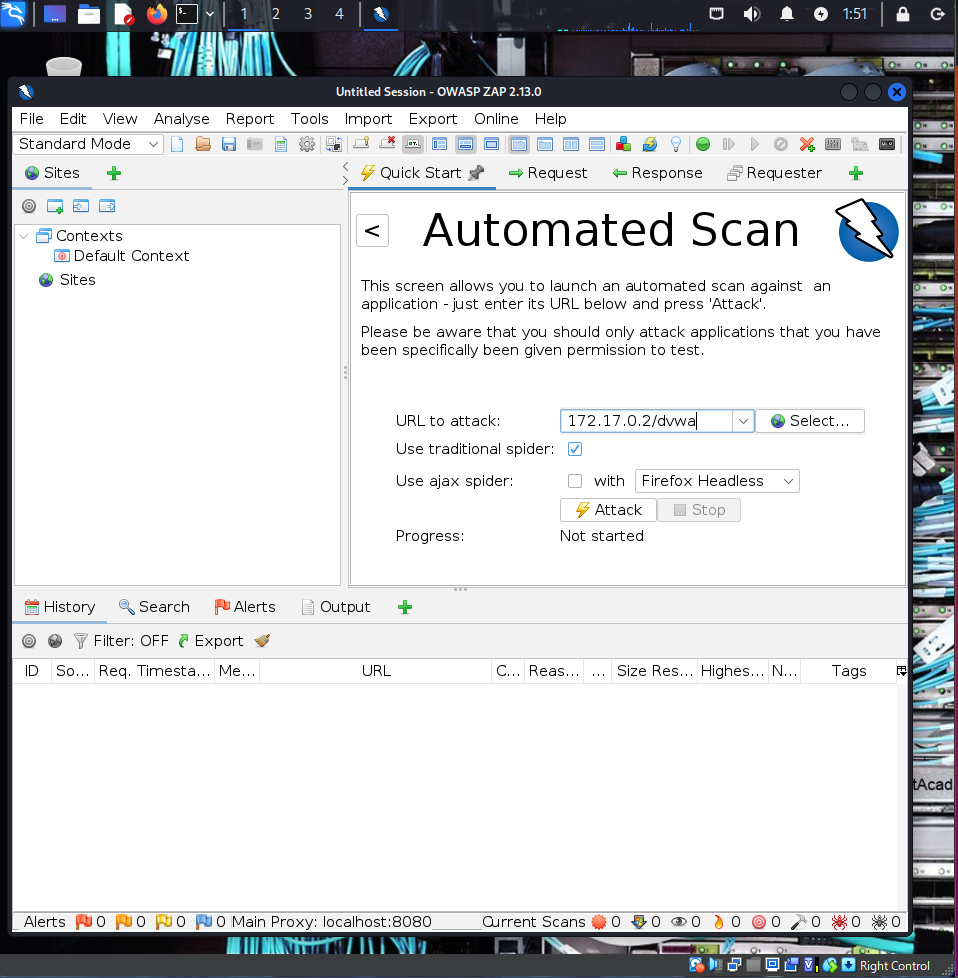Click the Persist Session floppy disk icon

click(229, 145)
